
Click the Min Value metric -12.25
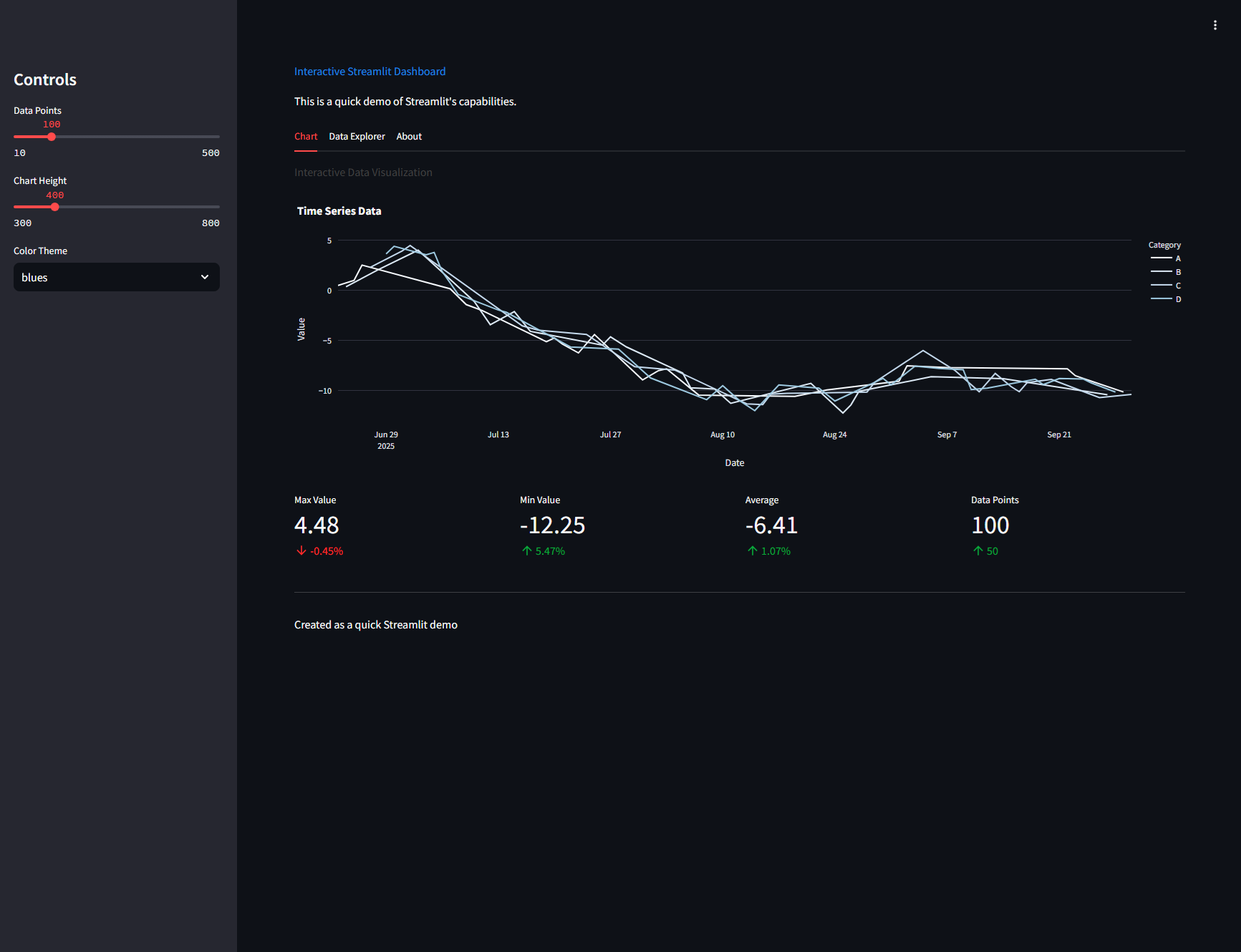click(552, 525)
